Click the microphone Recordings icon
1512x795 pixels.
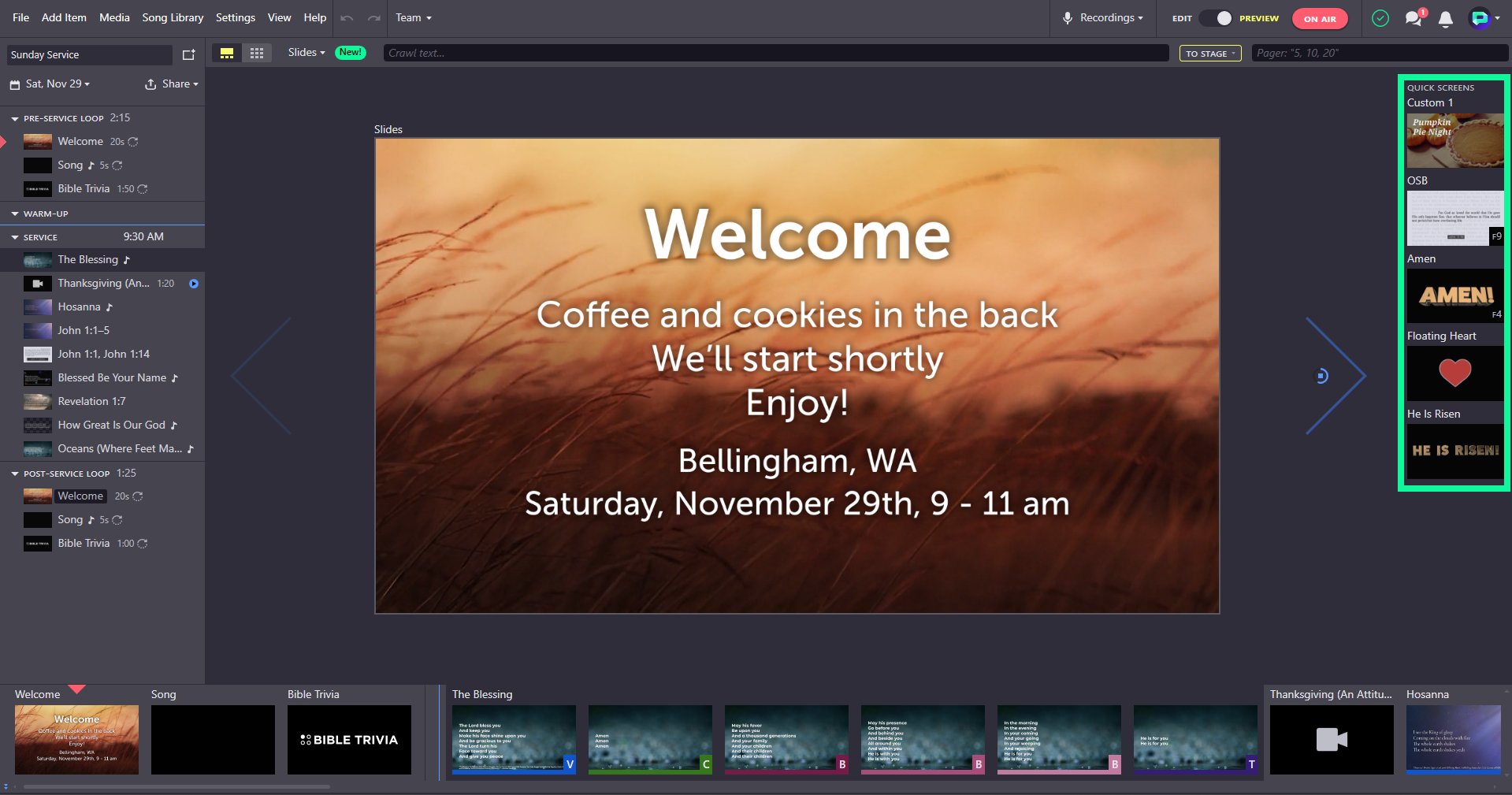pos(1068,18)
